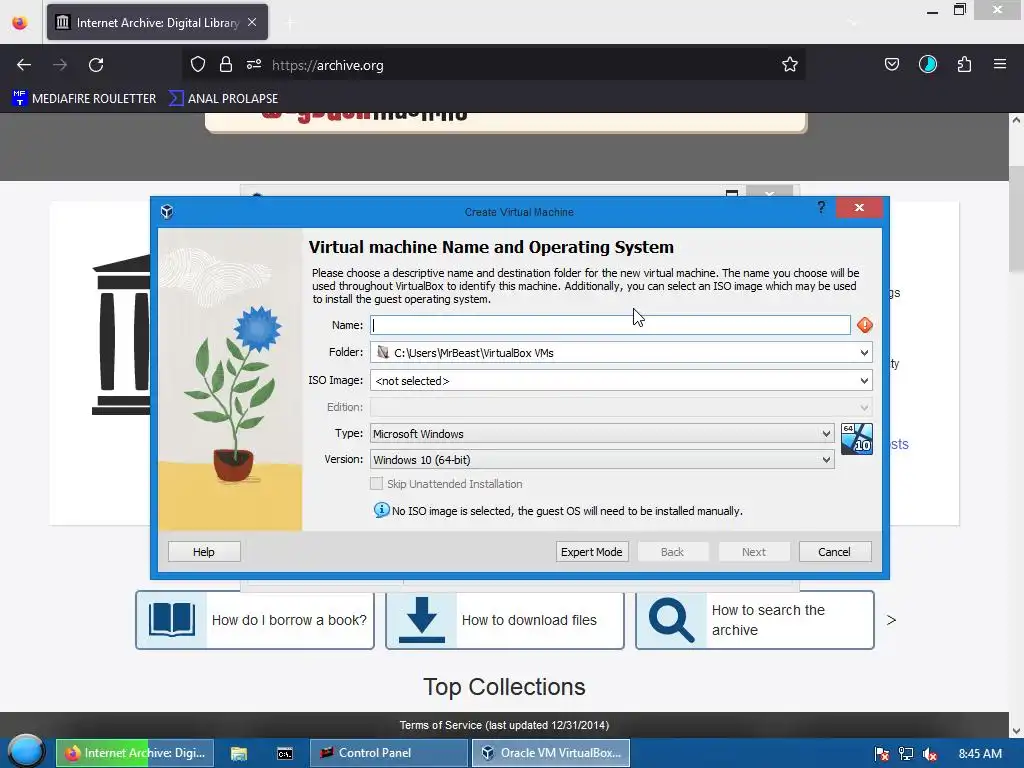Screen dimensions: 1024x768
Task: Click the network tray icon
Action: pos(906,754)
